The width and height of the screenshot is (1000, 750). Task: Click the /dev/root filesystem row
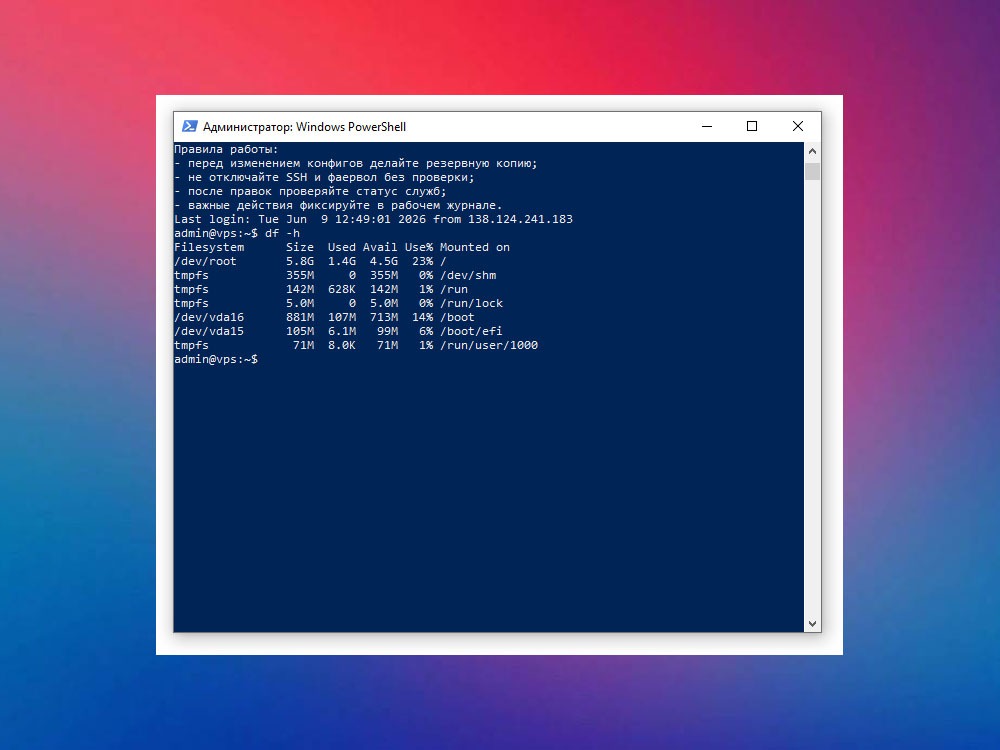[310, 261]
